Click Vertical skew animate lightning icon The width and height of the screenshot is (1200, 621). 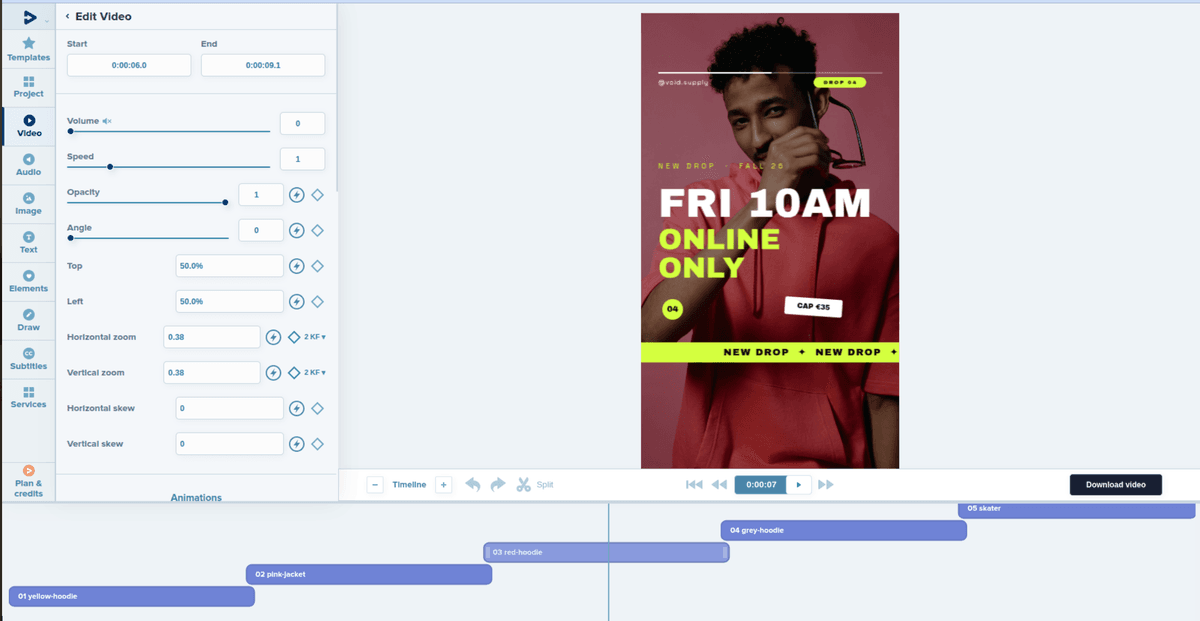(x=296, y=444)
